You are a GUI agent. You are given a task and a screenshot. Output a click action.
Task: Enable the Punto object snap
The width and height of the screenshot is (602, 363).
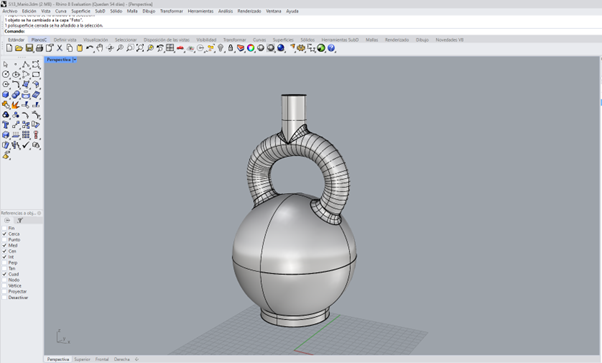5,240
